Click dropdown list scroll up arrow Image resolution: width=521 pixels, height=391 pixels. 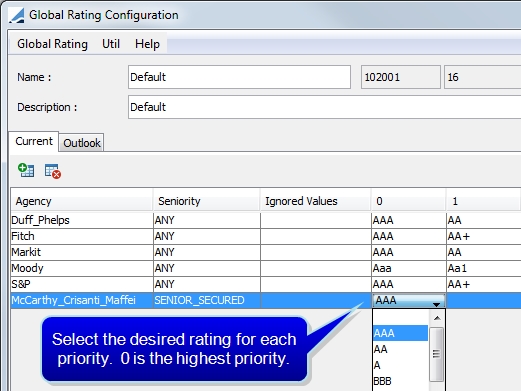437,318
